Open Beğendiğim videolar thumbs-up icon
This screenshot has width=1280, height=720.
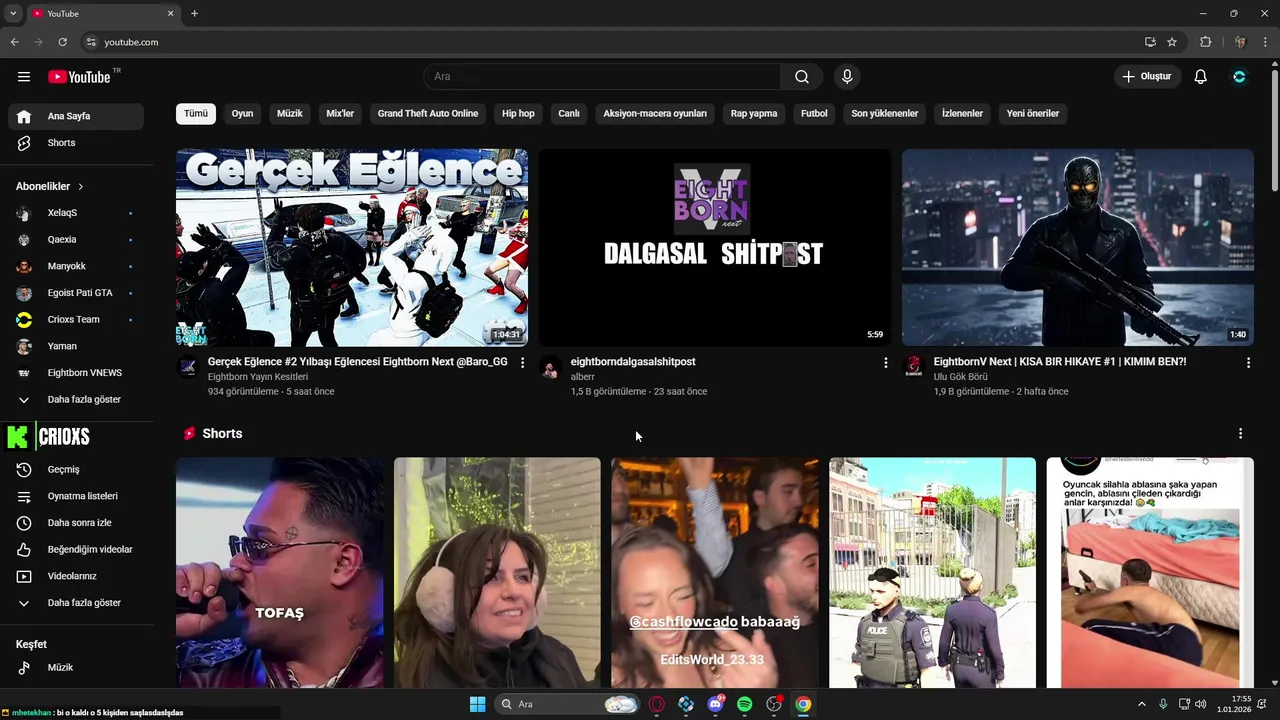24,550
